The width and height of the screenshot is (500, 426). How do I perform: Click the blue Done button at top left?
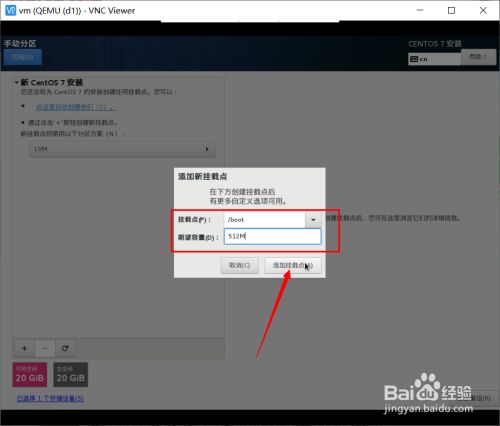click(x=23, y=57)
